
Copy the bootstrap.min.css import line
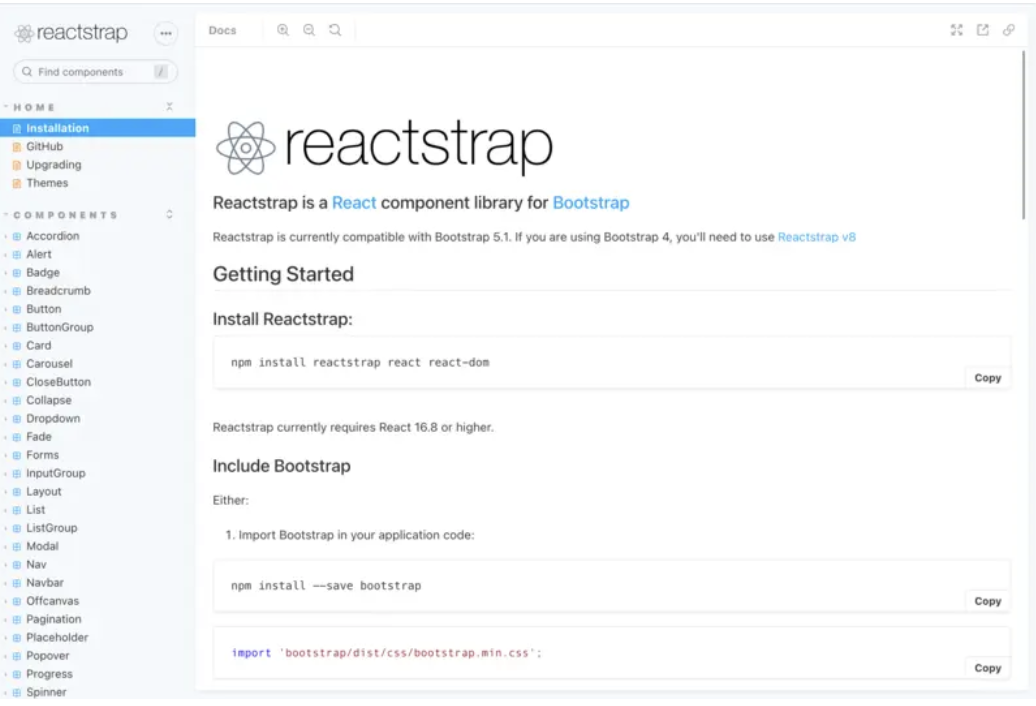(988, 668)
